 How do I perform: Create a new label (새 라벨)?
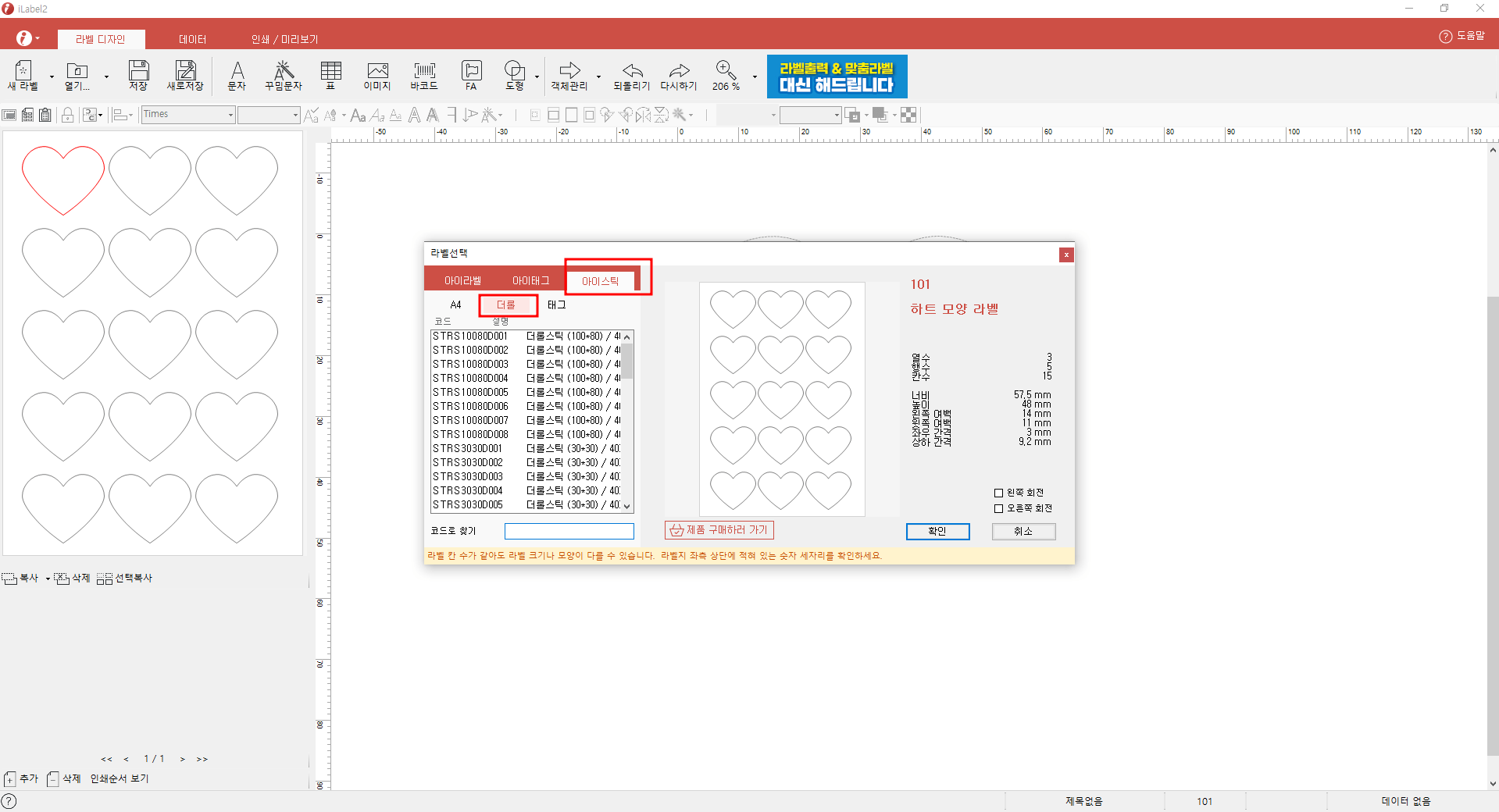23,76
